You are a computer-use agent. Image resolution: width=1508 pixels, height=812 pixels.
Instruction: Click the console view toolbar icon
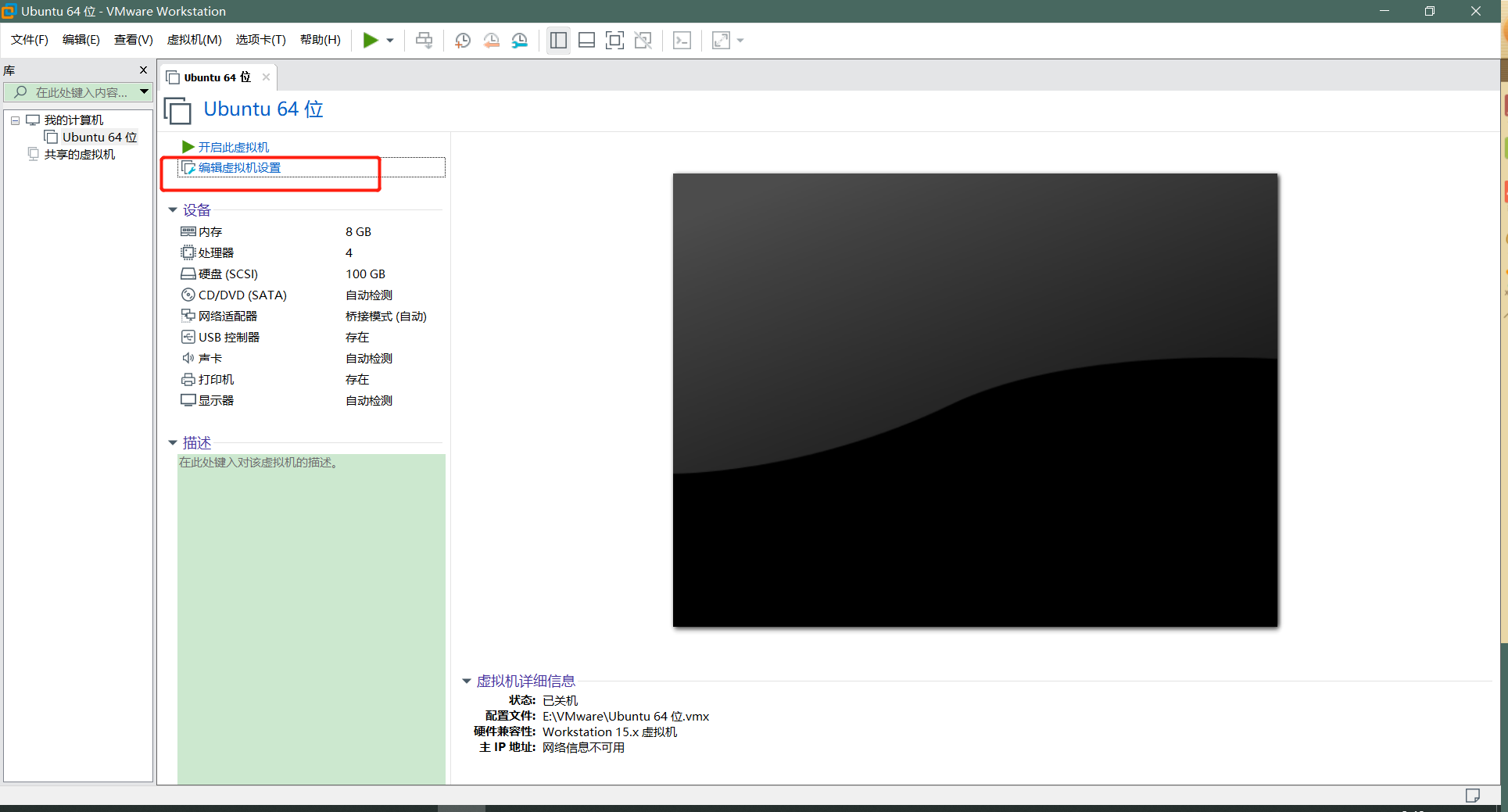coord(682,41)
